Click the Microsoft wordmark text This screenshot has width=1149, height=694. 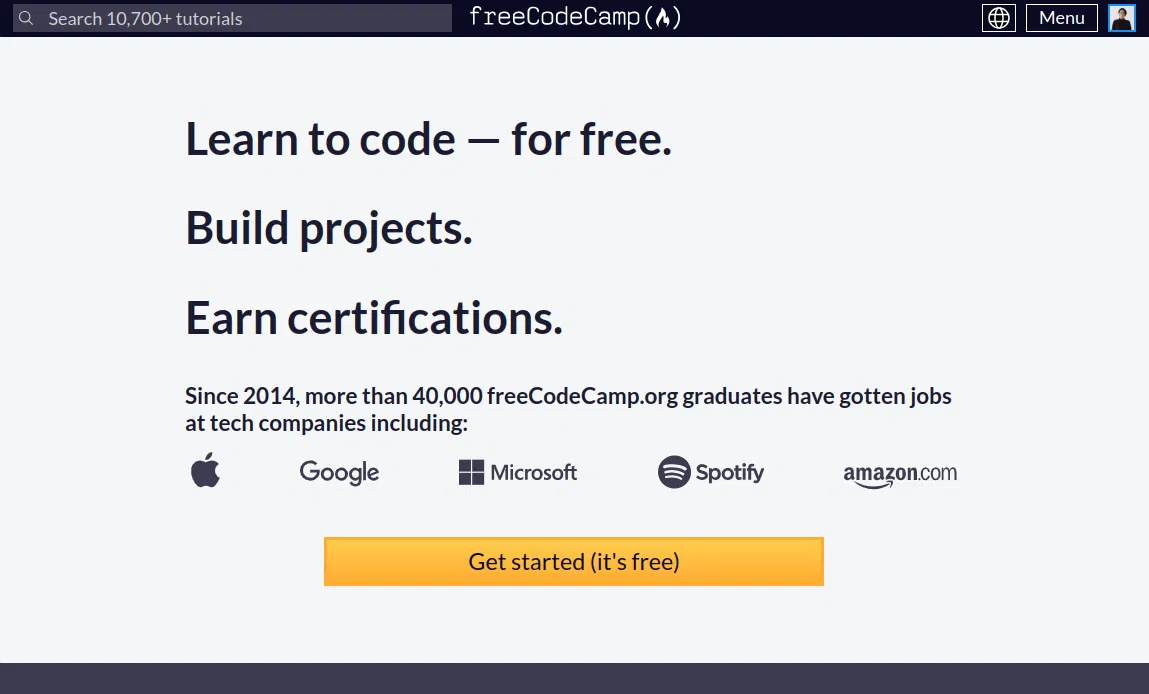click(x=534, y=472)
